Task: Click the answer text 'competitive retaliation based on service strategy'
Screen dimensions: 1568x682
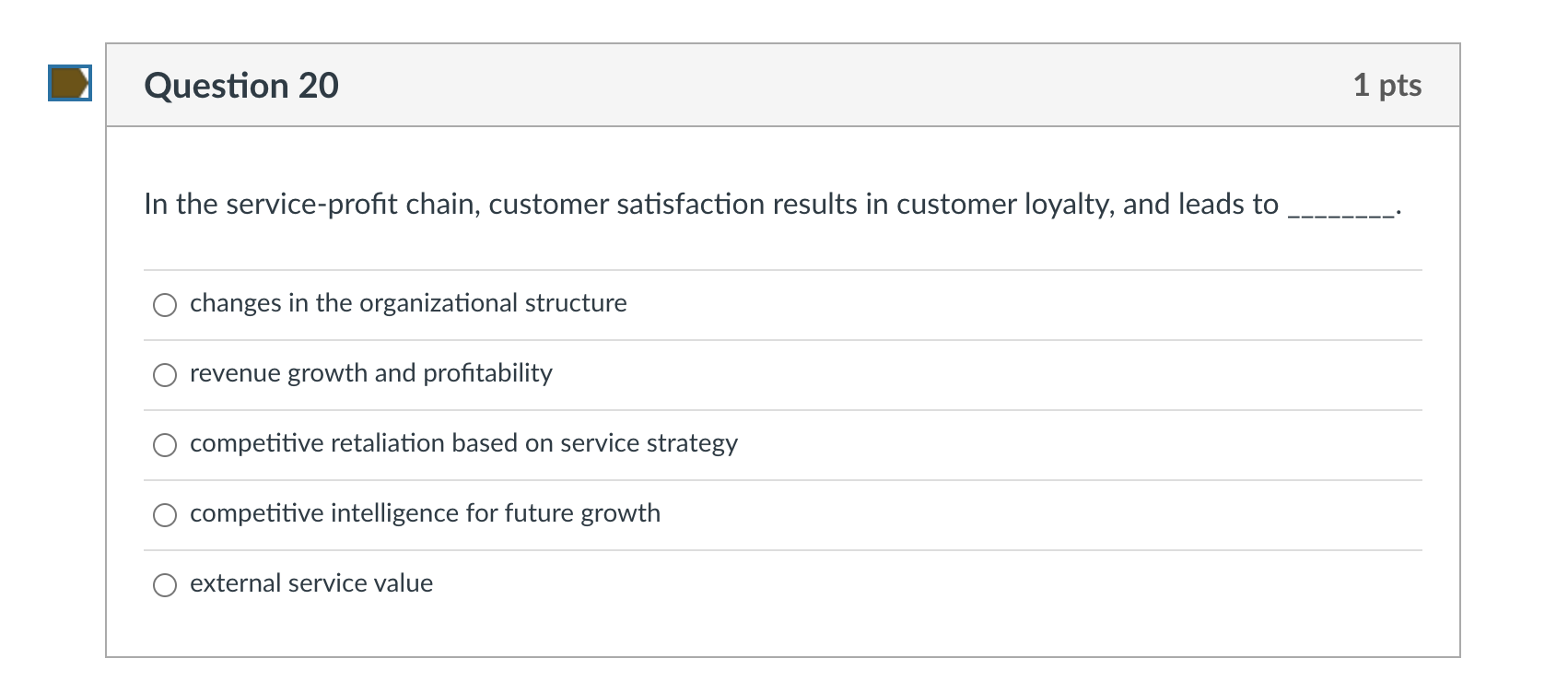Action: pyautogui.click(x=462, y=444)
